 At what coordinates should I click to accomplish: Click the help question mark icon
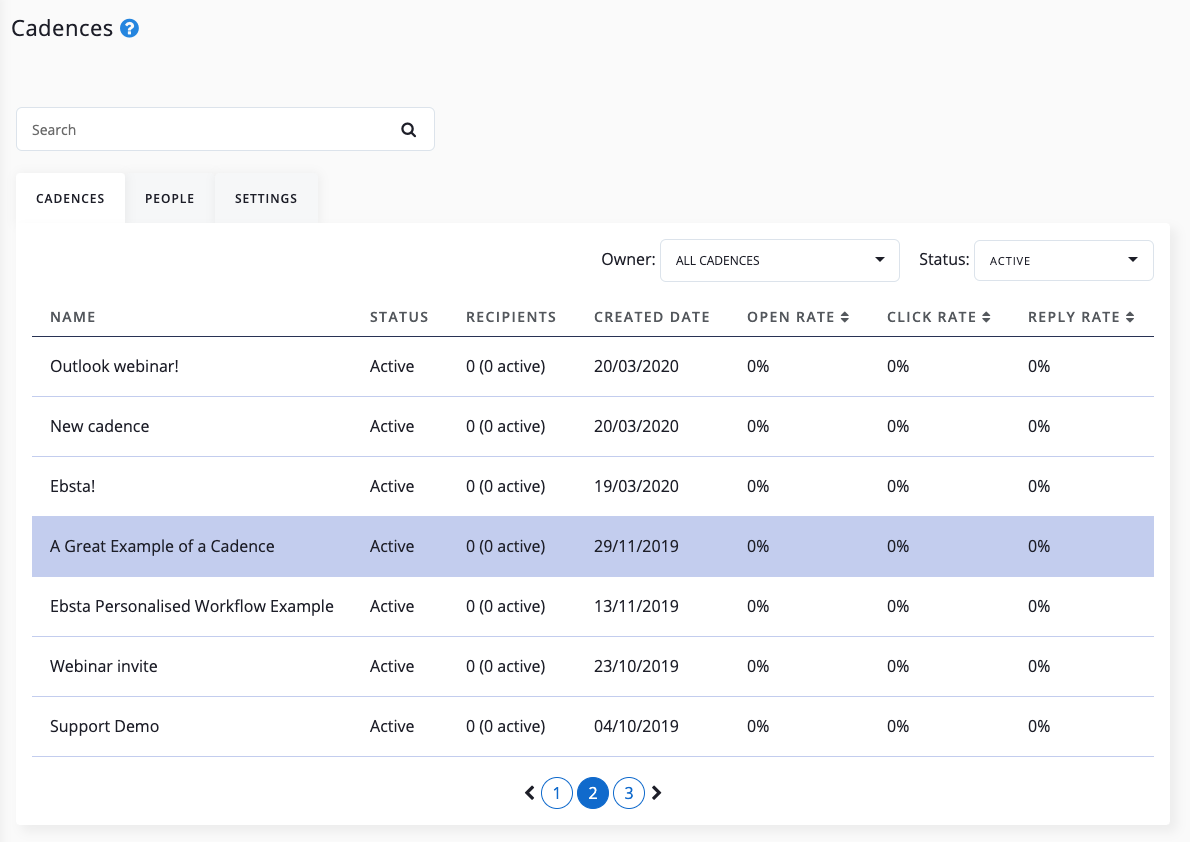pyautogui.click(x=129, y=29)
